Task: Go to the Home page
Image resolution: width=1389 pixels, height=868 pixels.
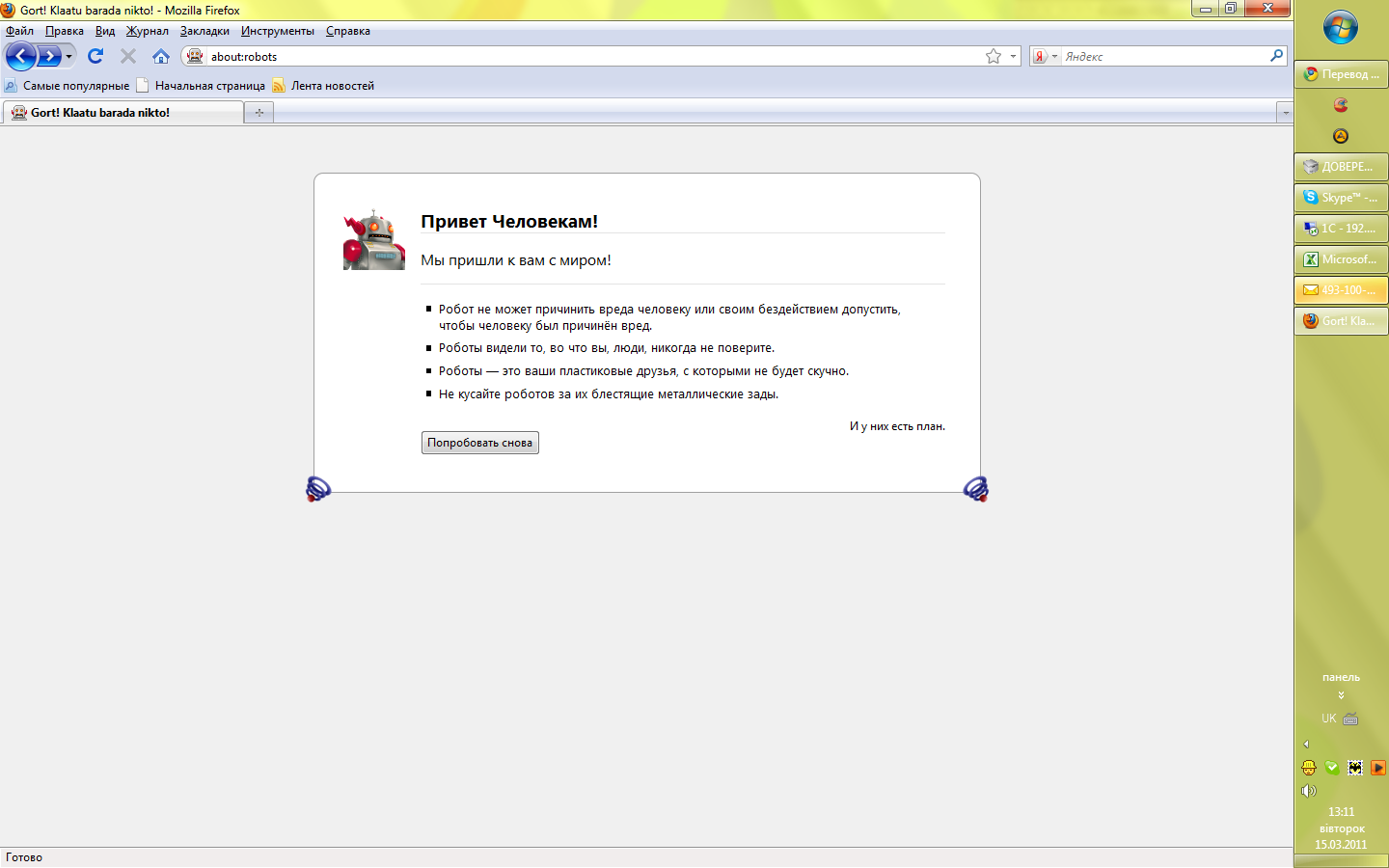Action: [161, 56]
